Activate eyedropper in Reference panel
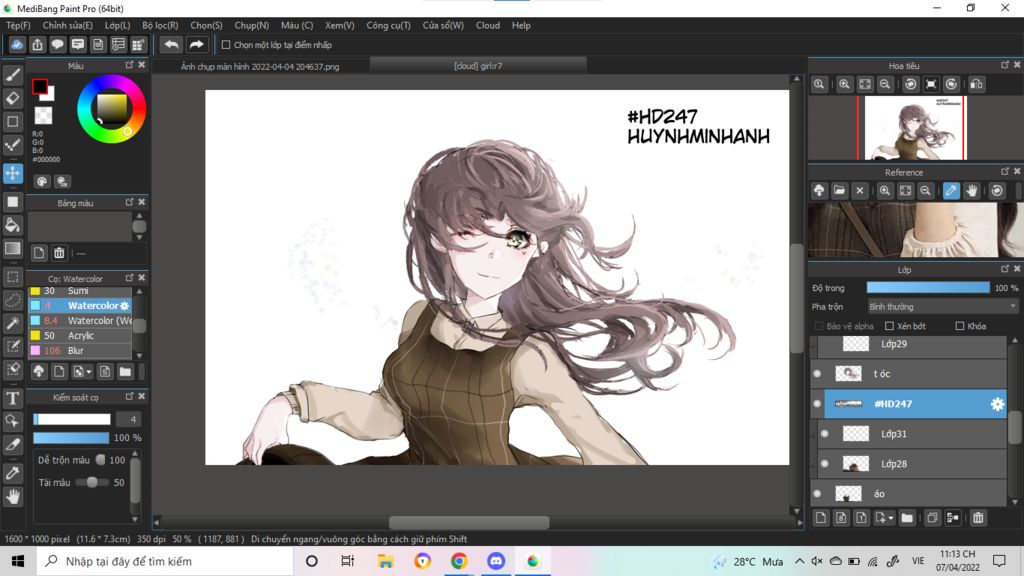 pos(951,191)
